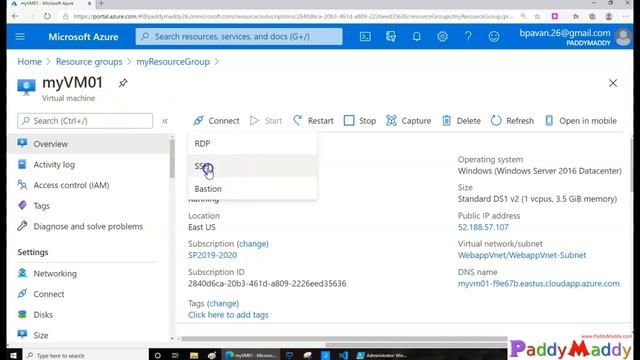
Task: Click the Windows taskbar search box
Action: click(84, 356)
